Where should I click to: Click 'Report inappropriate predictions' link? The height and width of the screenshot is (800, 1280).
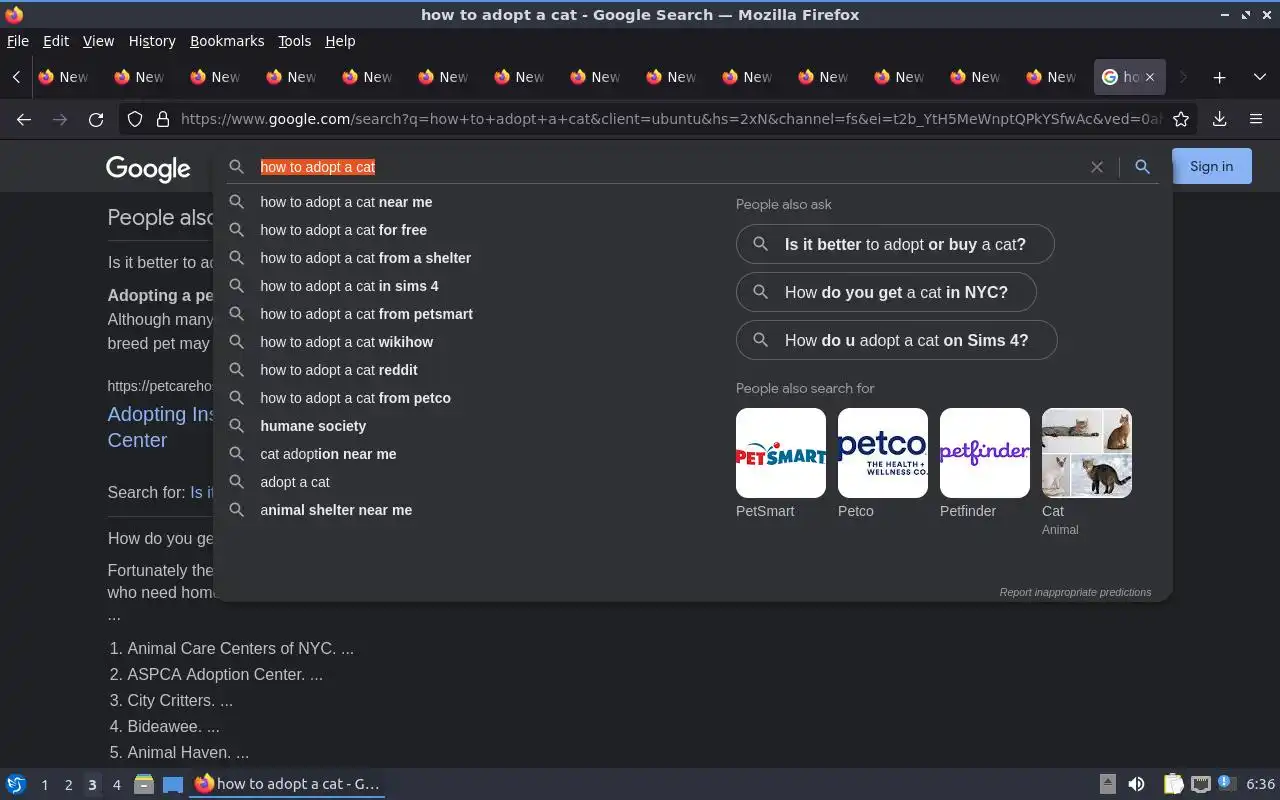click(1075, 592)
